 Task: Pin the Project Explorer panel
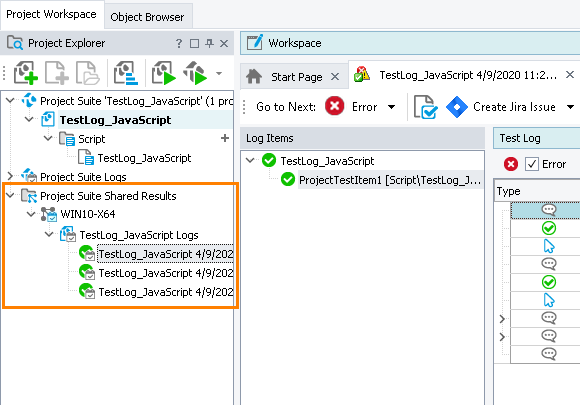click(209, 44)
